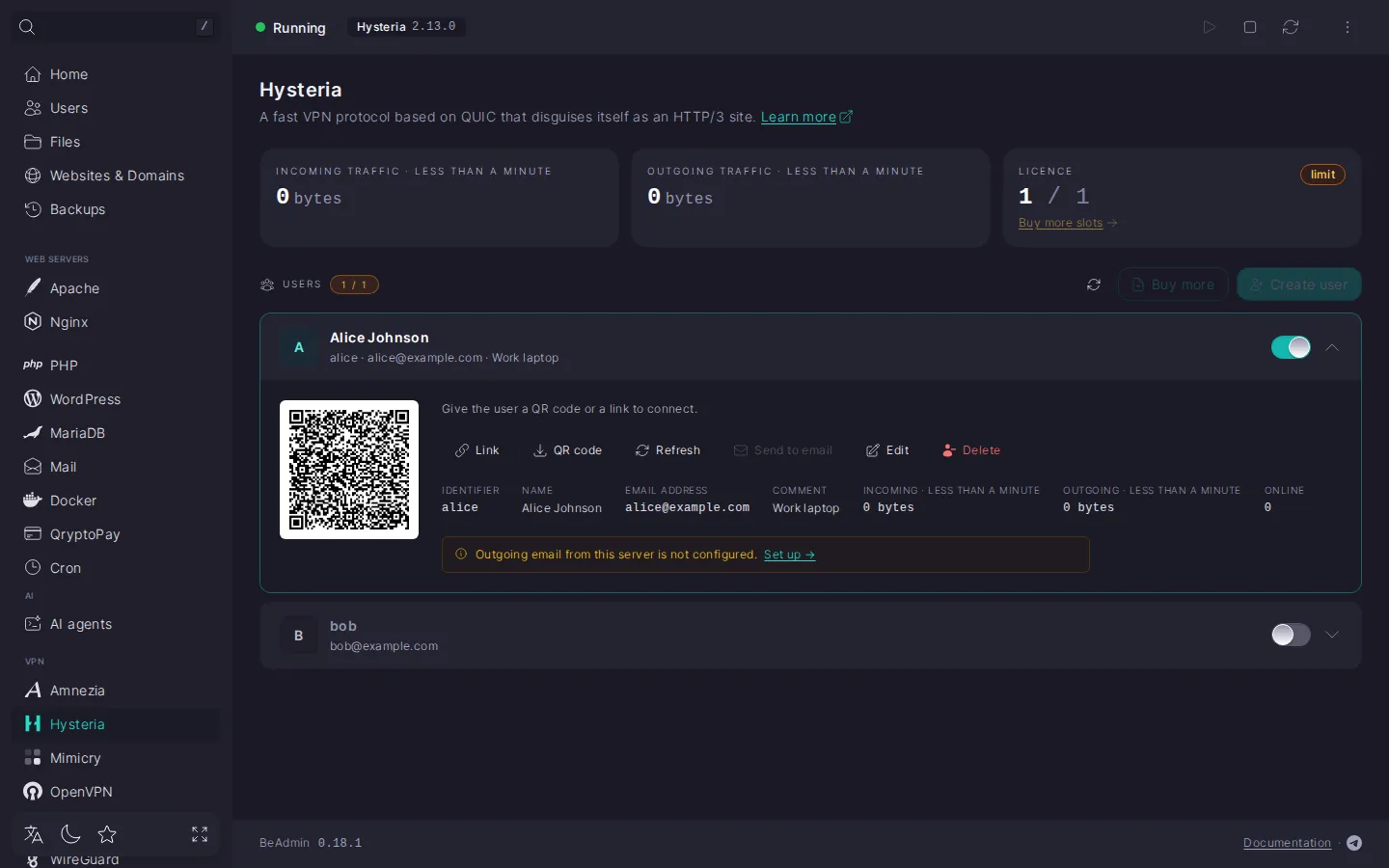Collapse Alice Johnson's user details
The height and width of the screenshot is (868, 1389).
1332,347
